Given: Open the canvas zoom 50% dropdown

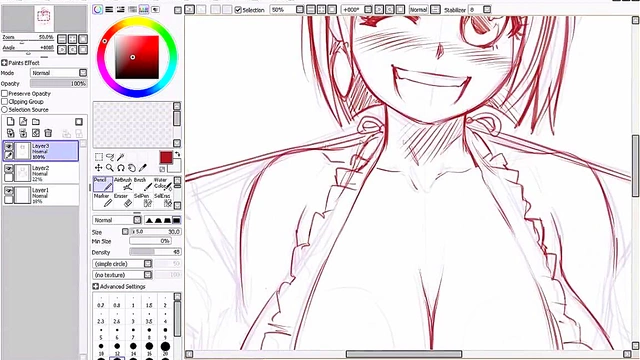Looking at the screenshot, I should pyautogui.click(x=300, y=9).
